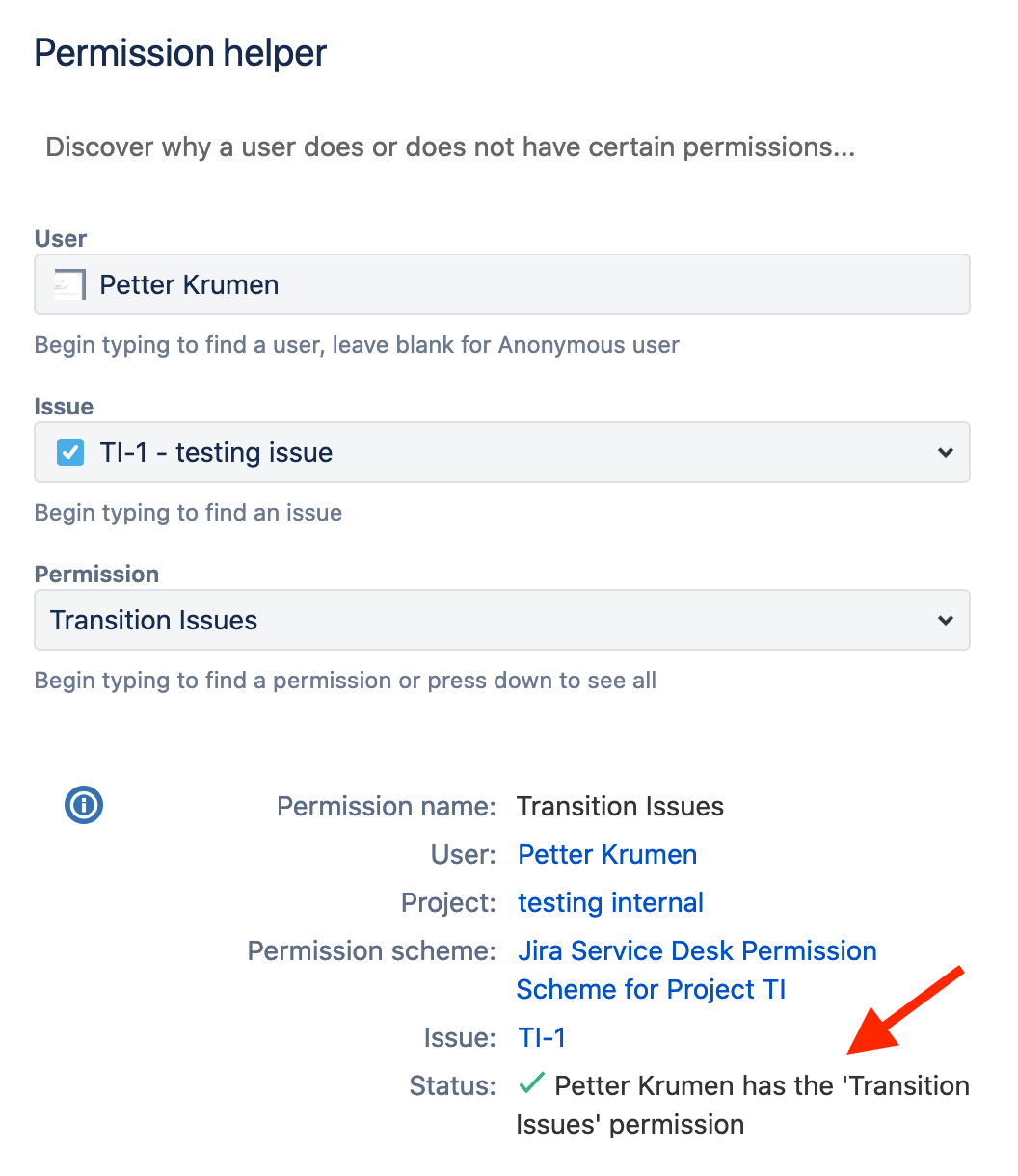Image resolution: width=1018 pixels, height=1176 pixels.
Task: Open the Petter Krumen user link
Action: click(606, 854)
